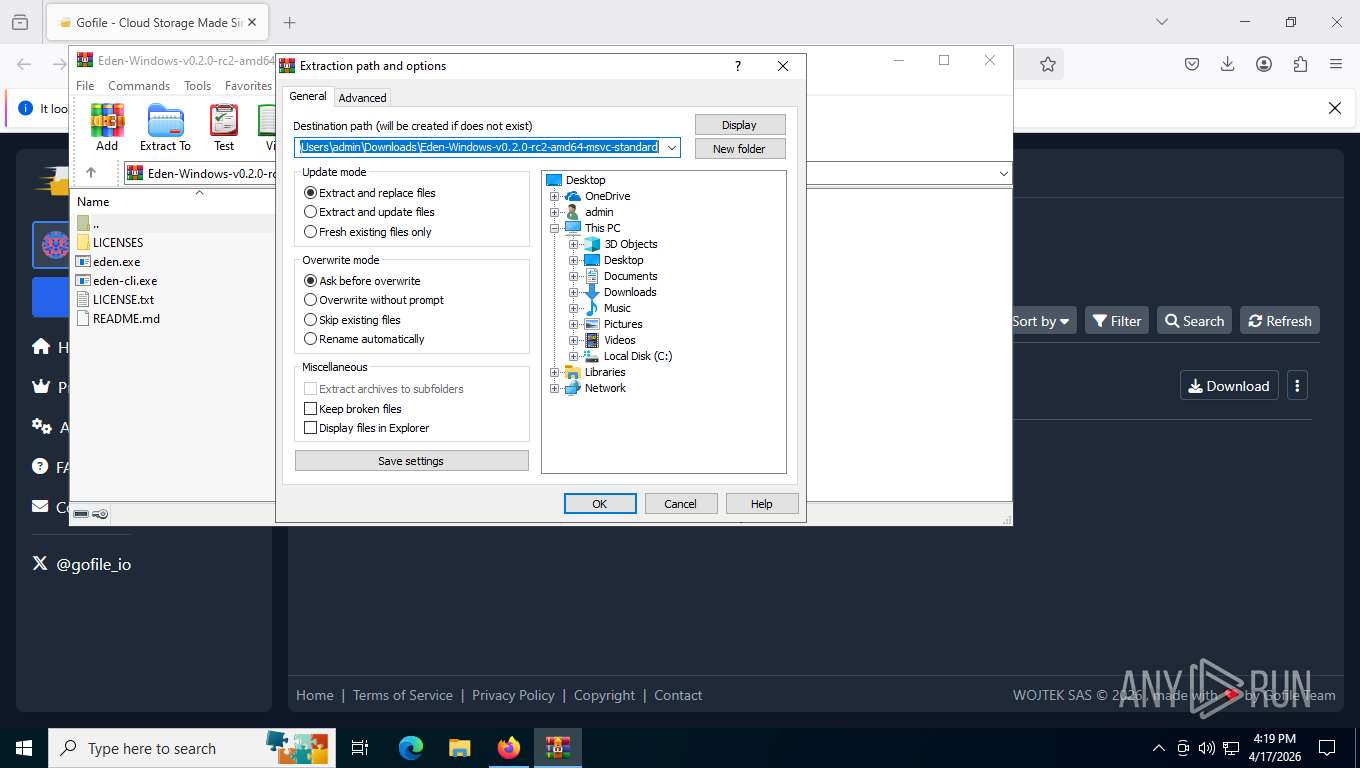Click the Add icon in WinRAR toolbar

click(x=107, y=127)
